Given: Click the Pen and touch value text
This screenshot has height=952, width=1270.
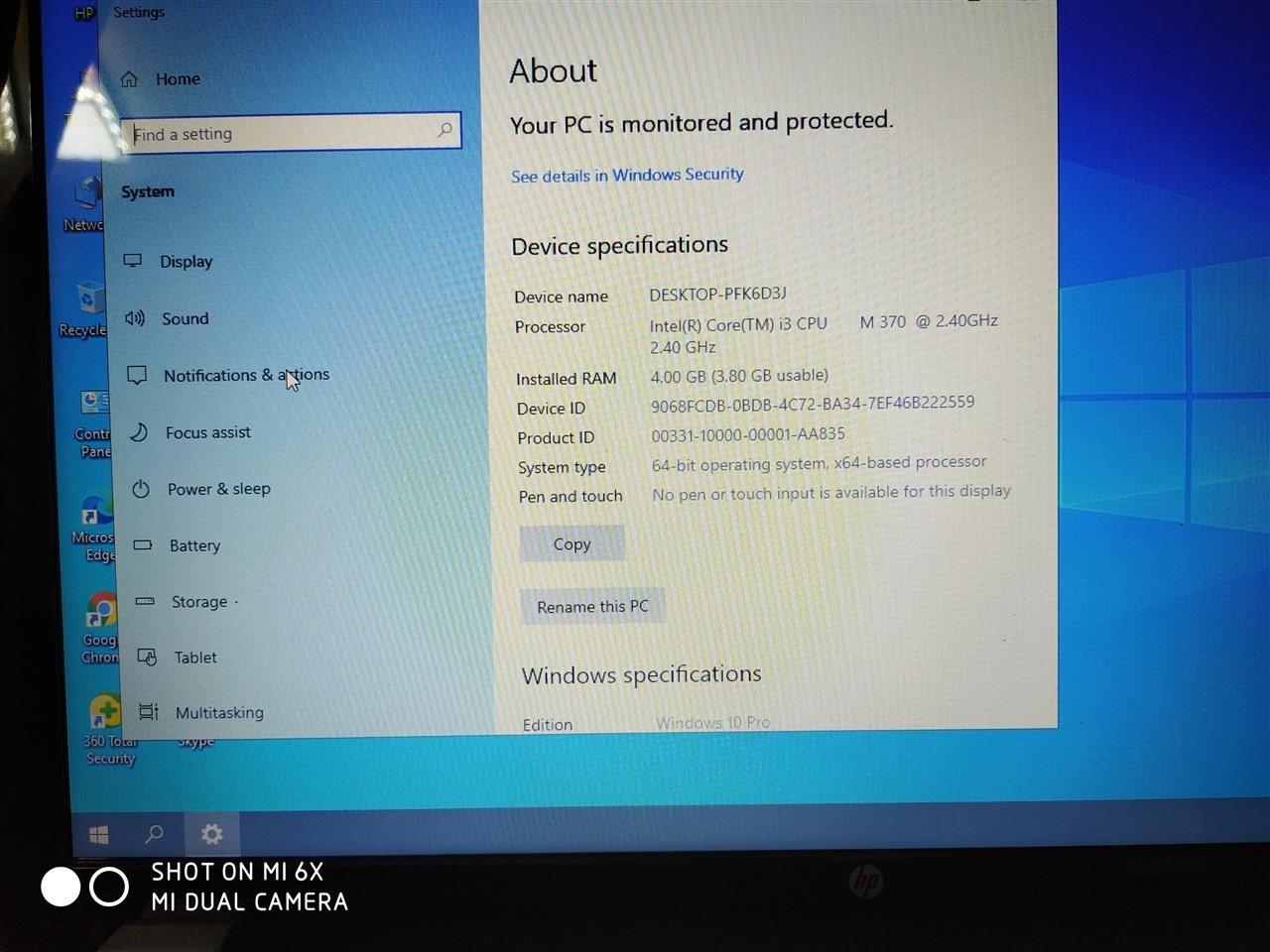Looking at the screenshot, I should pyautogui.click(x=831, y=492).
